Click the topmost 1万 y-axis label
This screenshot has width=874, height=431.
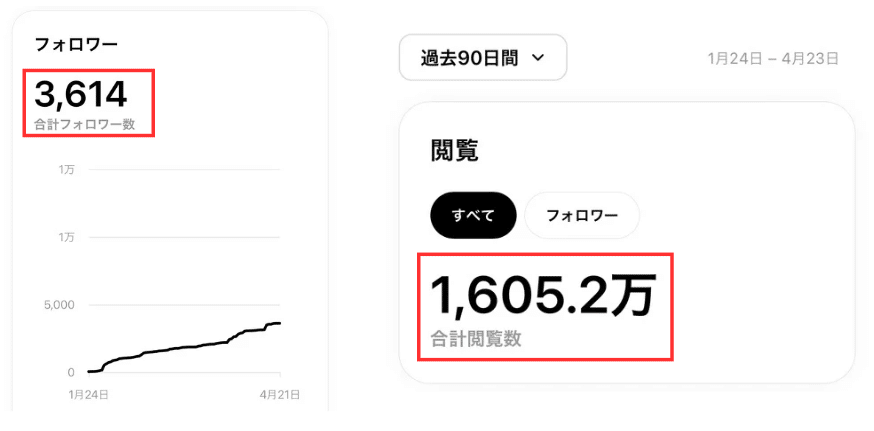pyautogui.click(x=66, y=170)
